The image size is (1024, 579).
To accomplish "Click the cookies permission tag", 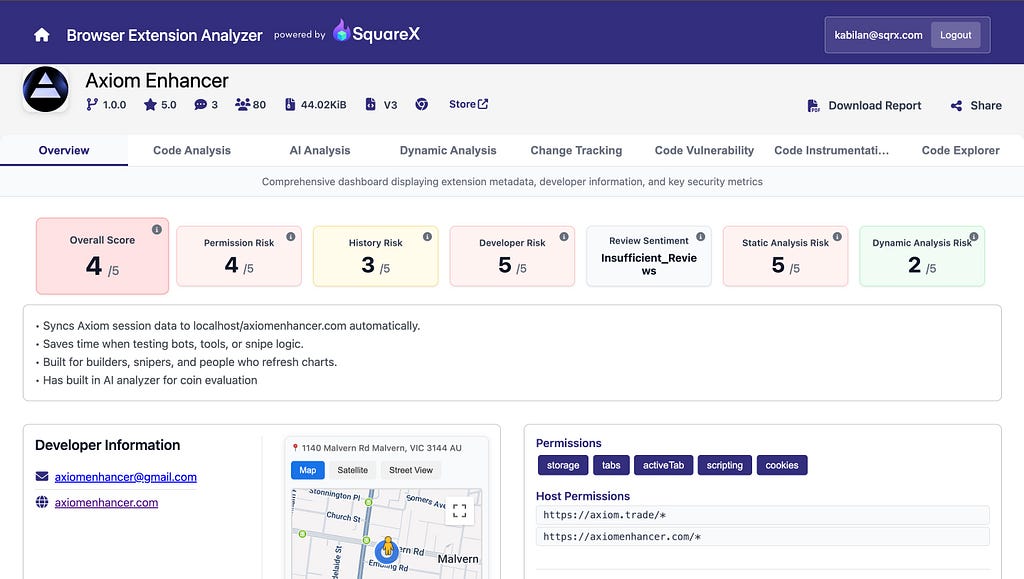I will click(782, 465).
